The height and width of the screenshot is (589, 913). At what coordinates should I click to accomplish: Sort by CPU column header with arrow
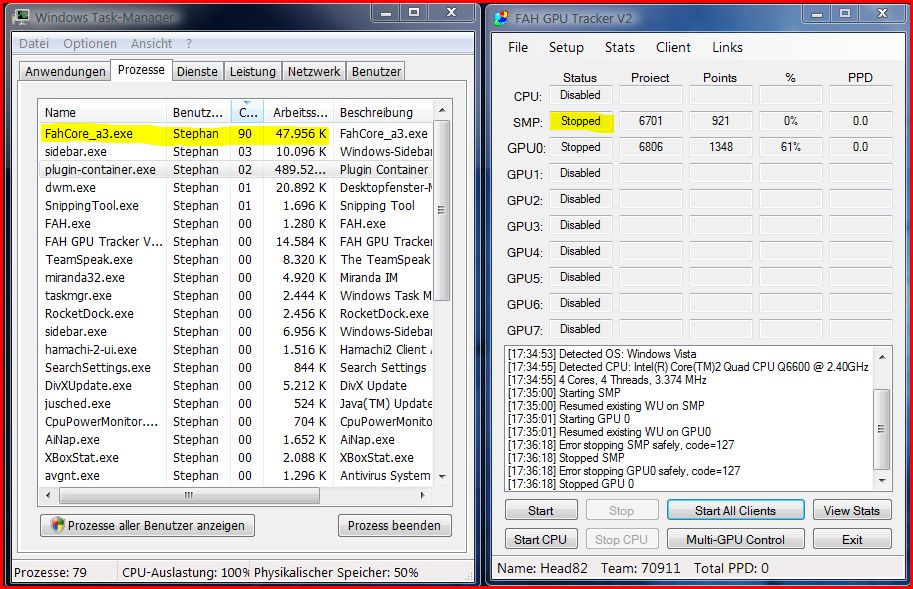(x=247, y=112)
